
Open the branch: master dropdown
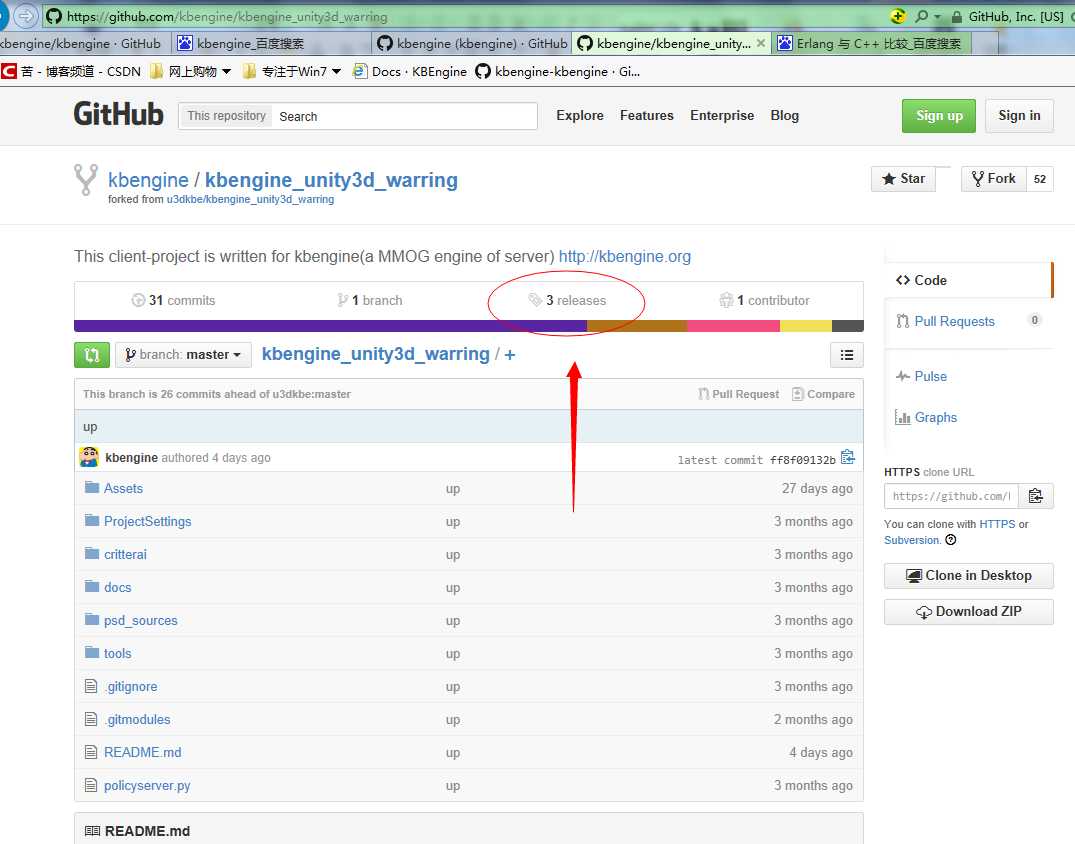coord(183,355)
